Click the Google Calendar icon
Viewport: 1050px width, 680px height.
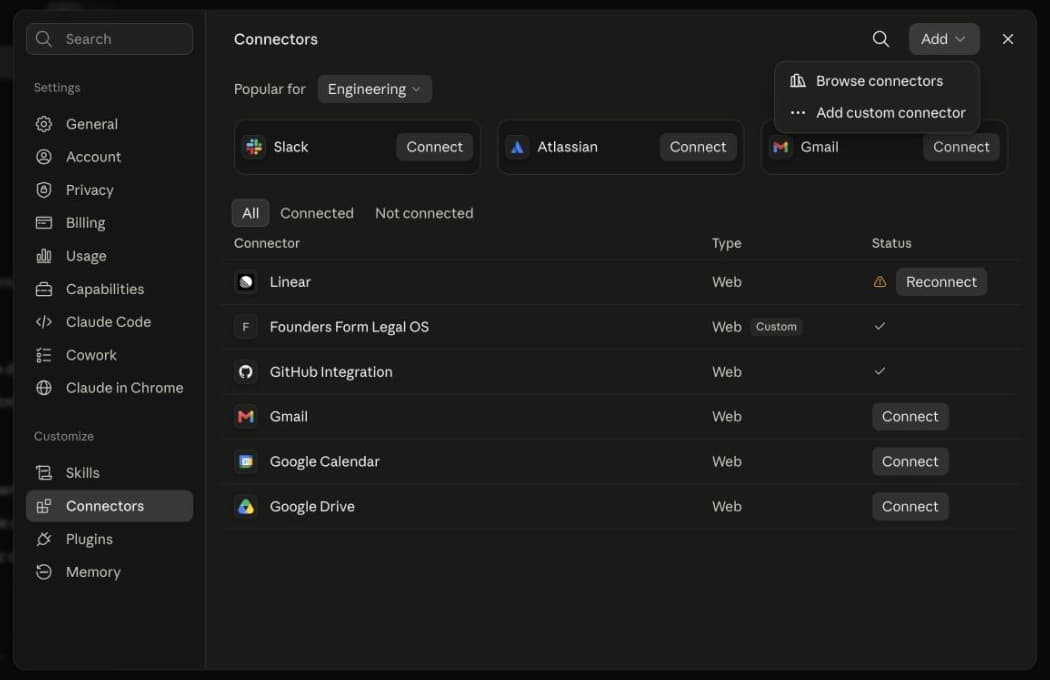pyautogui.click(x=246, y=462)
